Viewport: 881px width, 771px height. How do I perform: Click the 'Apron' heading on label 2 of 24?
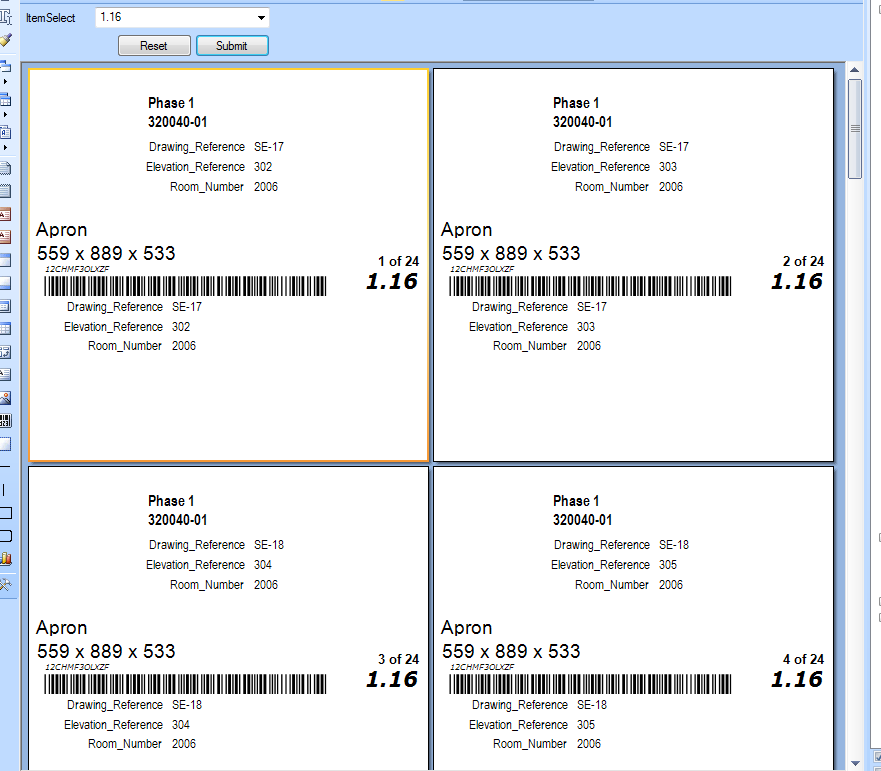click(x=466, y=230)
